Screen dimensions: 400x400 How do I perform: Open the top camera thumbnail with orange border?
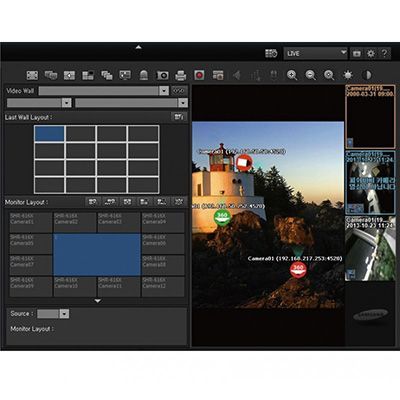[370, 117]
